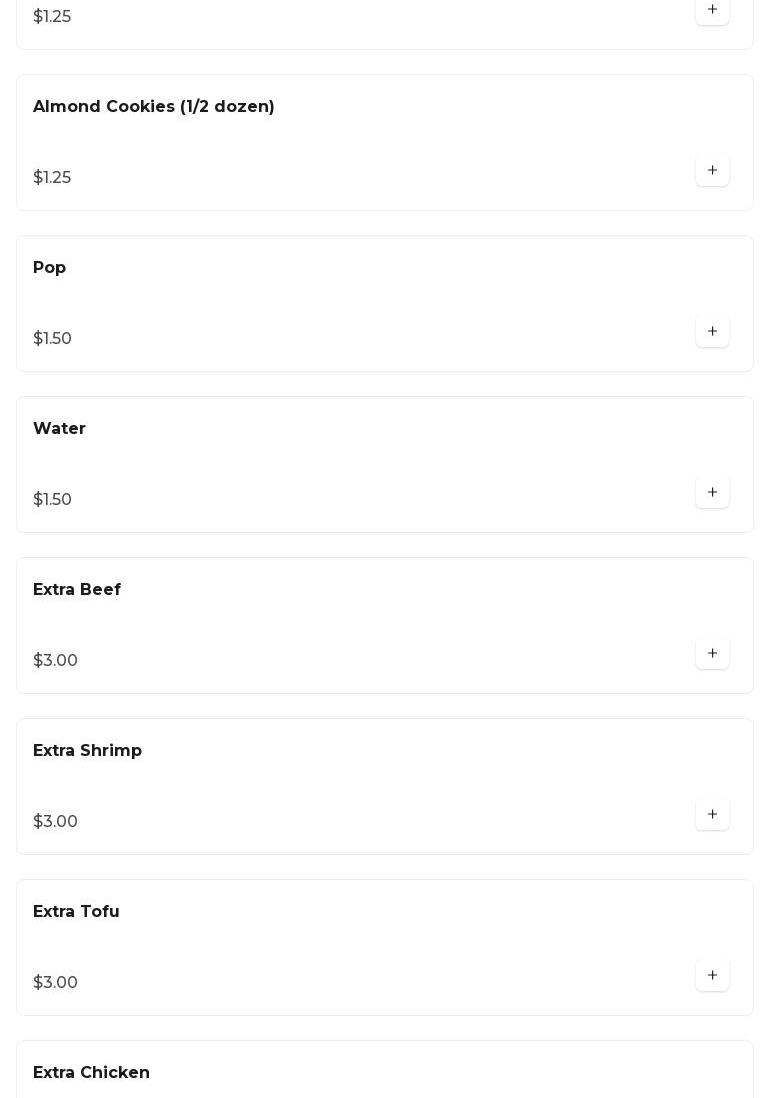Open the Extra Chicken menu item
The height and width of the screenshot is (1098, 770).
tap(92, 1073)
